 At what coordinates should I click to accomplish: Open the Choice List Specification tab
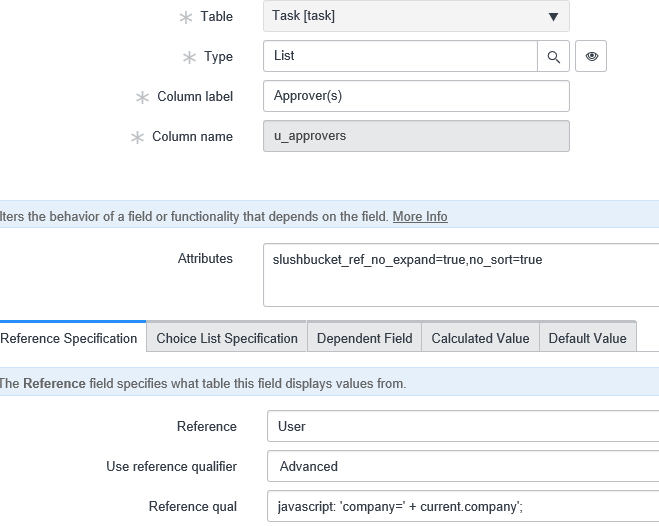[227, 338]
